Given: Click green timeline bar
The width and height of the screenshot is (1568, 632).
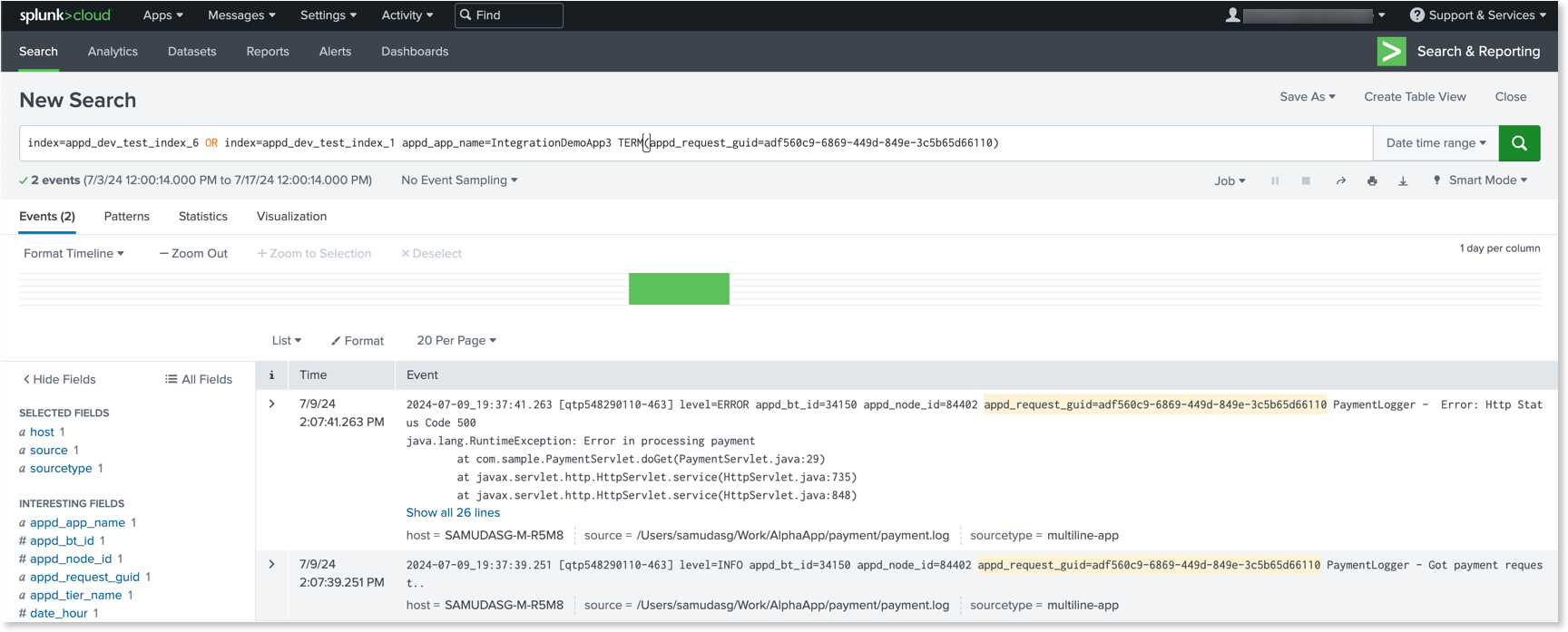Looking at the screenshot, I should click(679, 289).
